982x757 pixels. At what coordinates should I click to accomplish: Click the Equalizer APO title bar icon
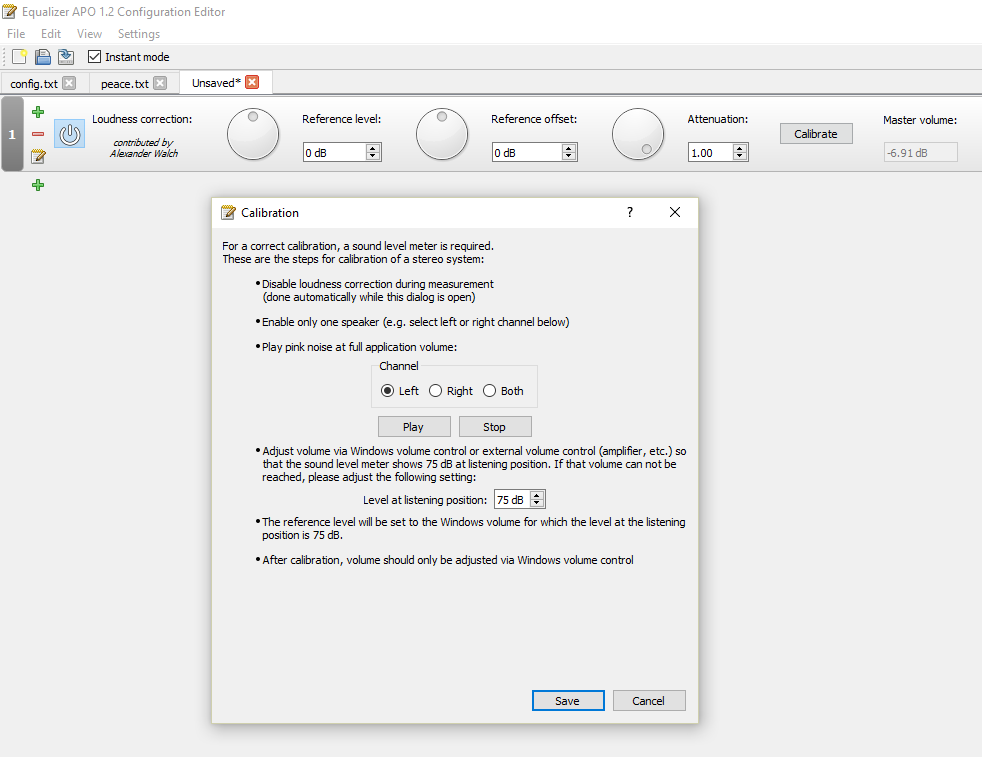point(9,11)
